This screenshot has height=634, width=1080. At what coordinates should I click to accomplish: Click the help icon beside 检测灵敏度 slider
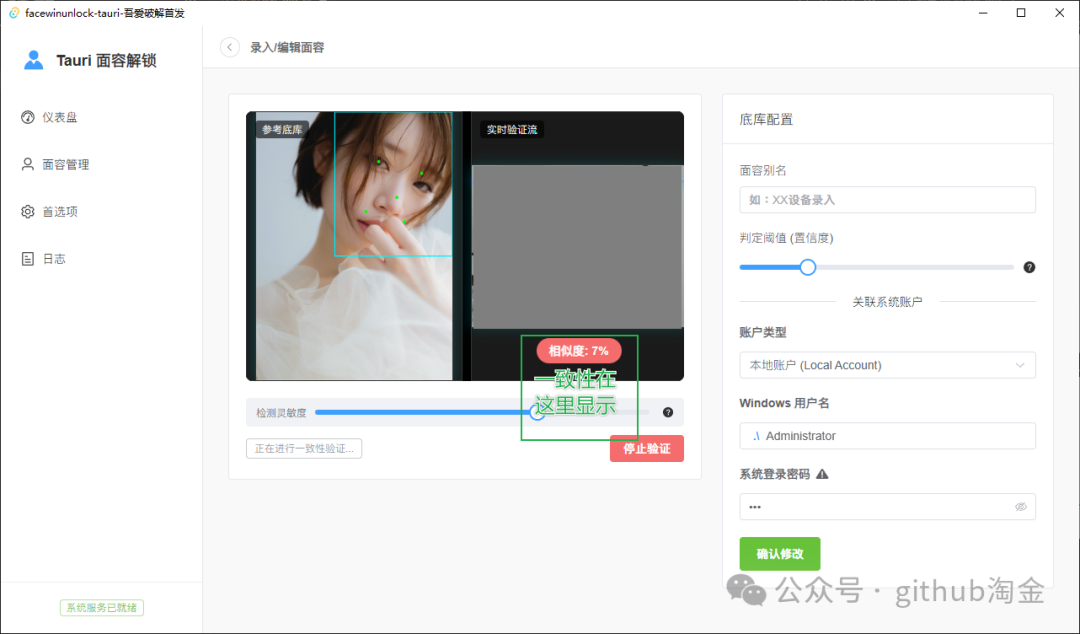tap(667, 412)
